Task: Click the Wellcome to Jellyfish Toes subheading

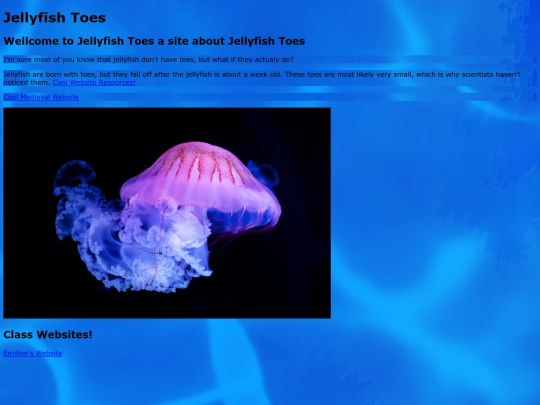Action: coord(154,41)
